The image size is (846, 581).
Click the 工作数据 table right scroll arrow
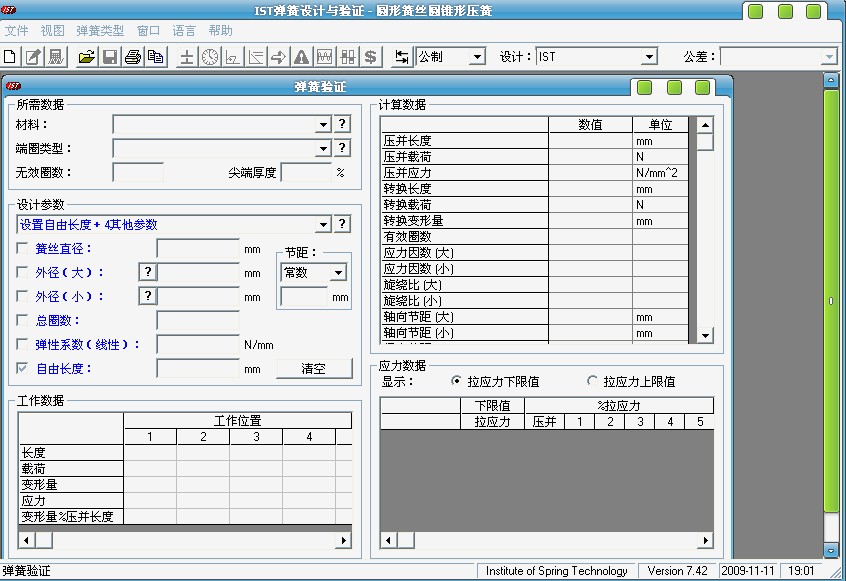click(343, 540)
